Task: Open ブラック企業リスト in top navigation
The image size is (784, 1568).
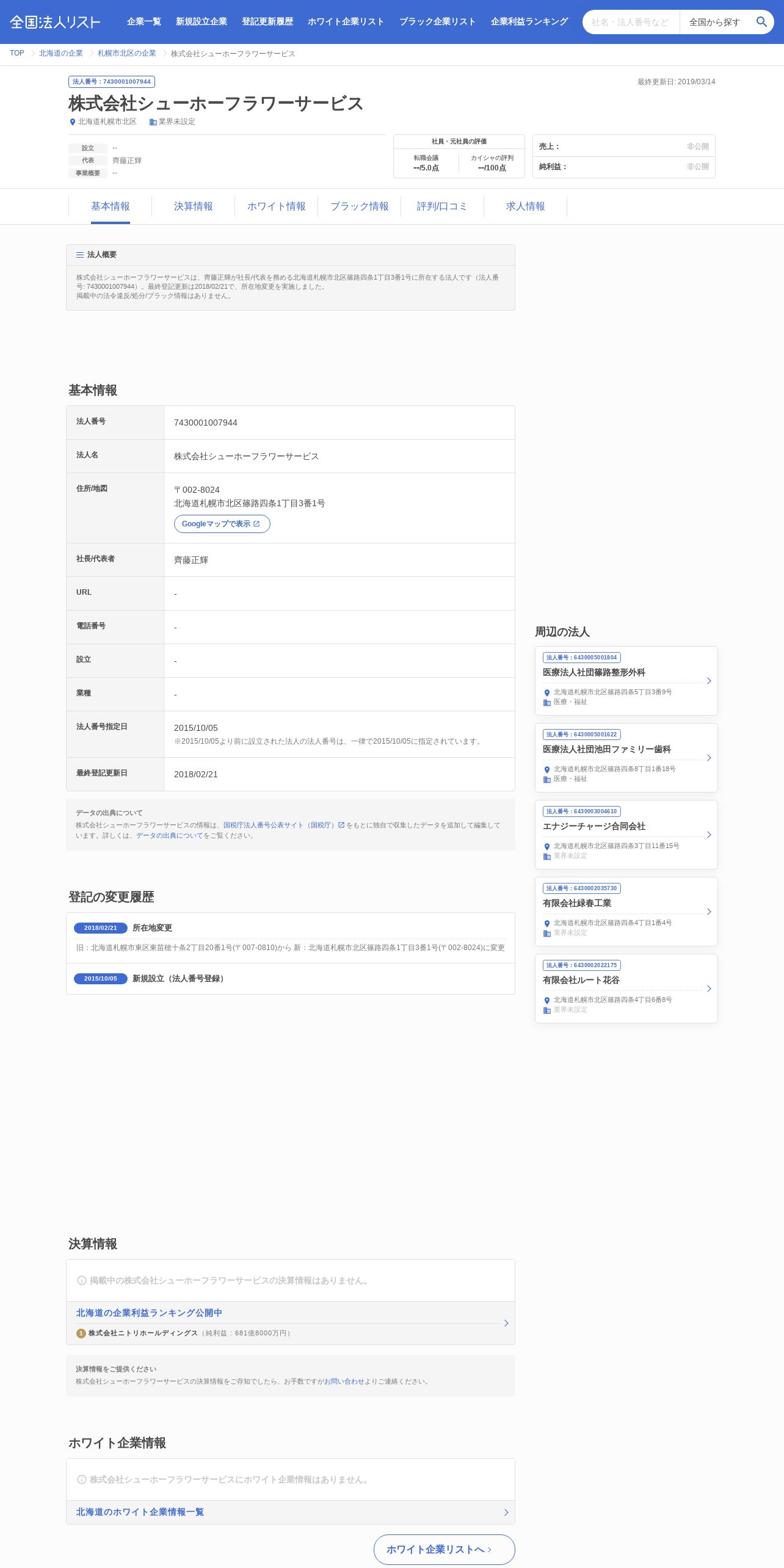Action: point(438,21)
